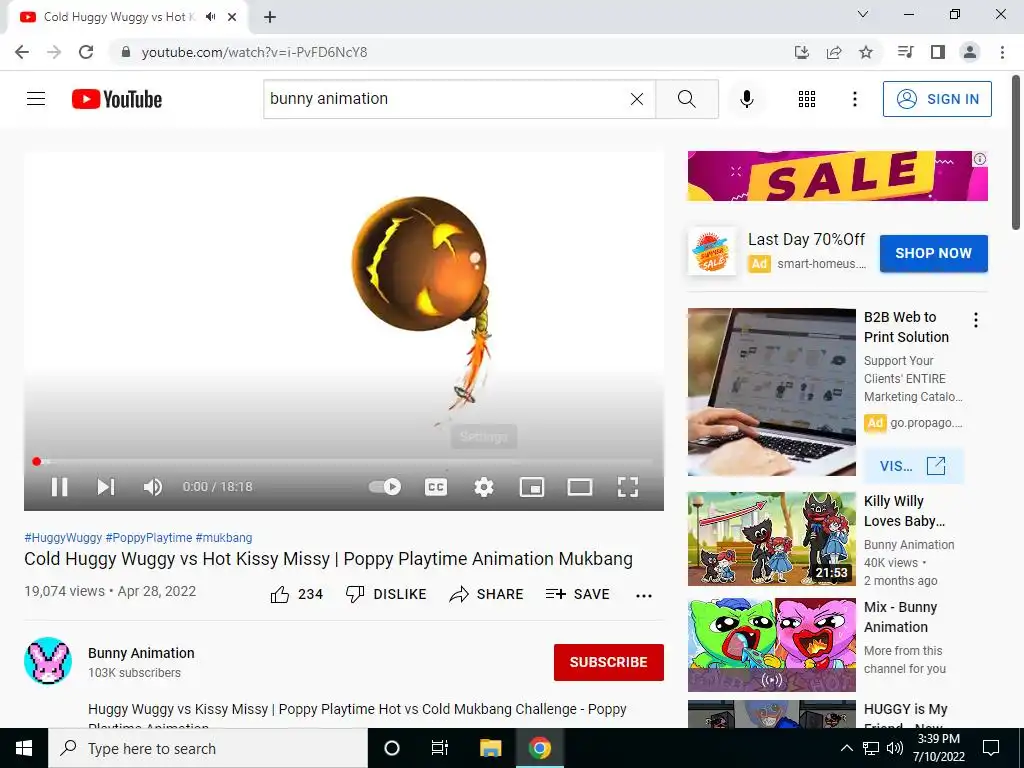
Task: Open the YouTube apps grid
Action: pos(807,99)
